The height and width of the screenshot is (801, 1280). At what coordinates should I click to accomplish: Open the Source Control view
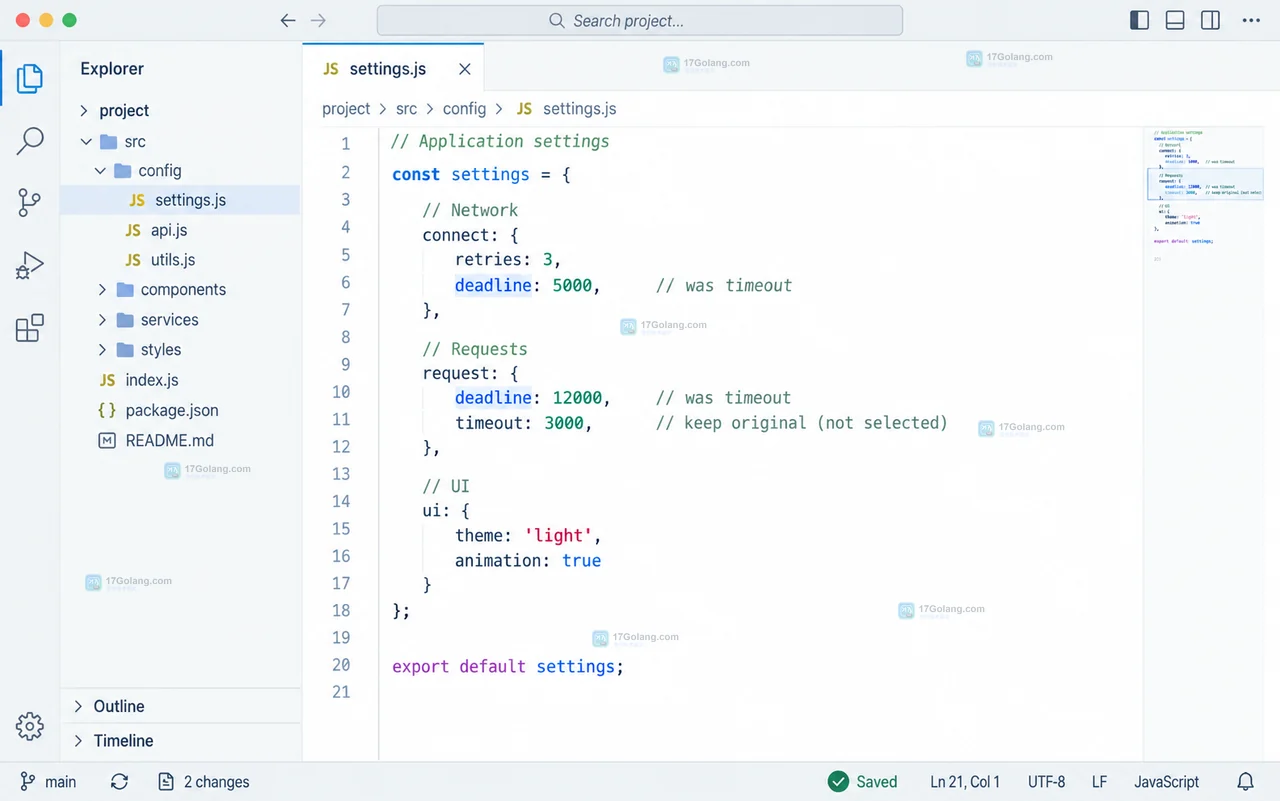pos(30,203)
